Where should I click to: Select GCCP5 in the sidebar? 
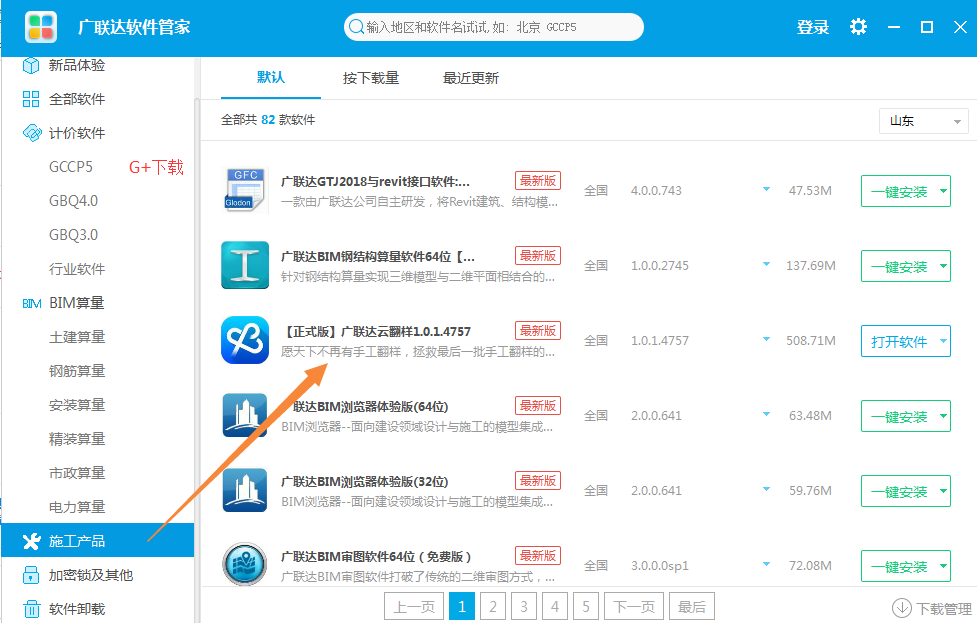[70, 167]
